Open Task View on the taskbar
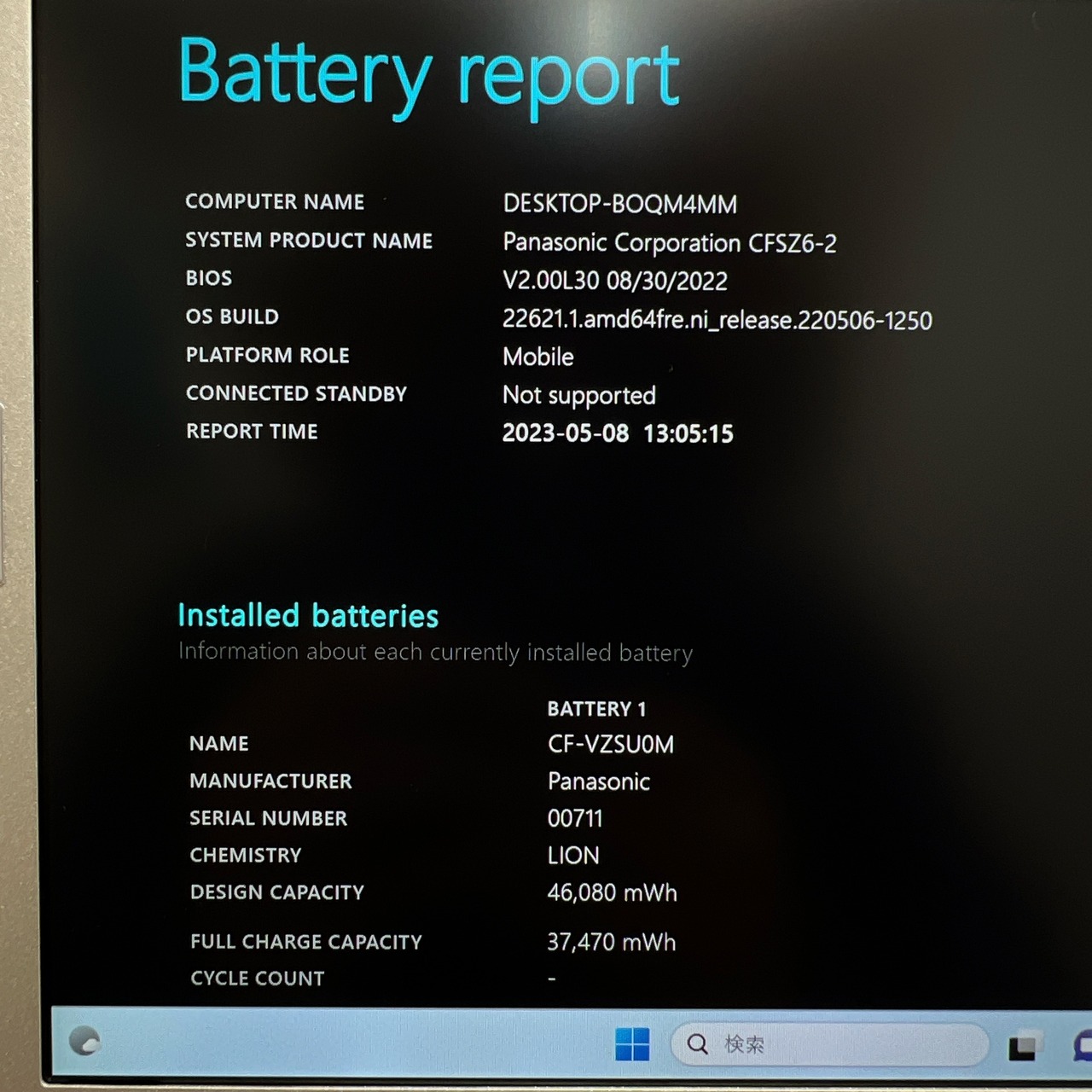This screenshot has height=1092, width=1092. click(x=1025, y=1045)
